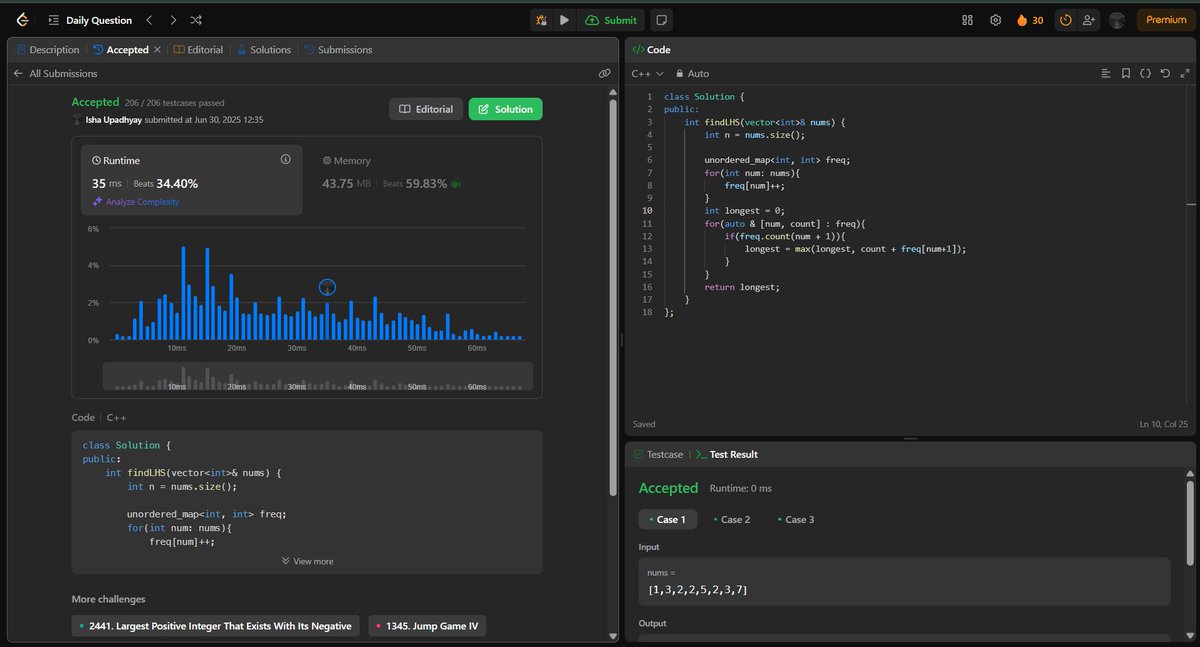This screenshot has height=647, width=1200.
Task: Open the Solutions tab
Action: [264, 49]
